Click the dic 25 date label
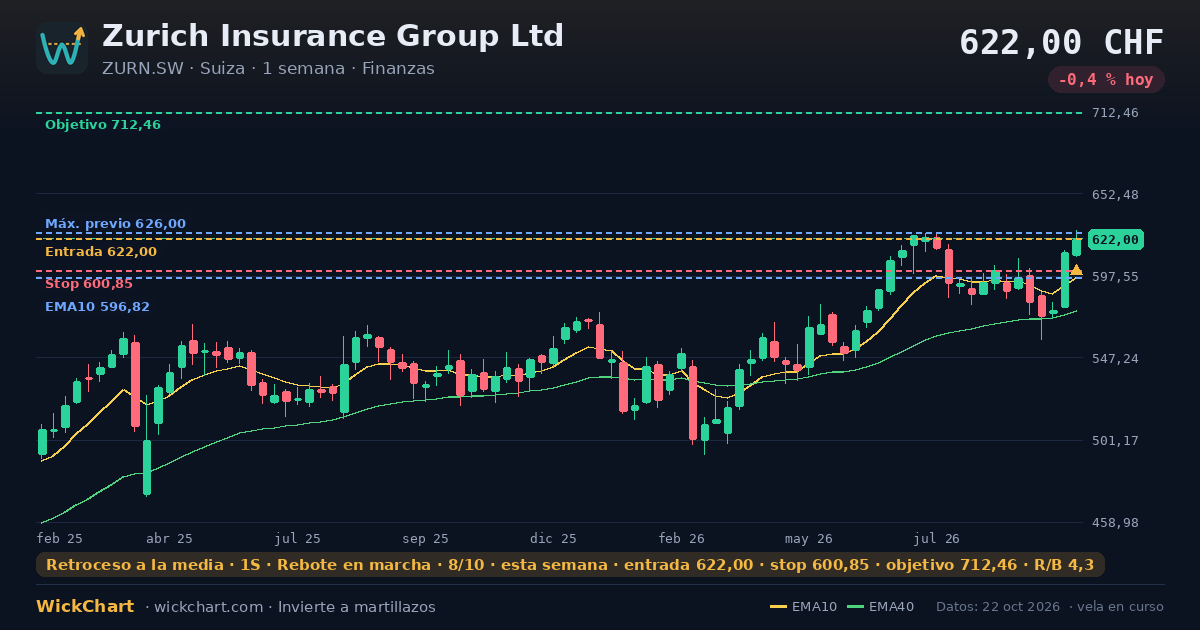 pos(554,538)
